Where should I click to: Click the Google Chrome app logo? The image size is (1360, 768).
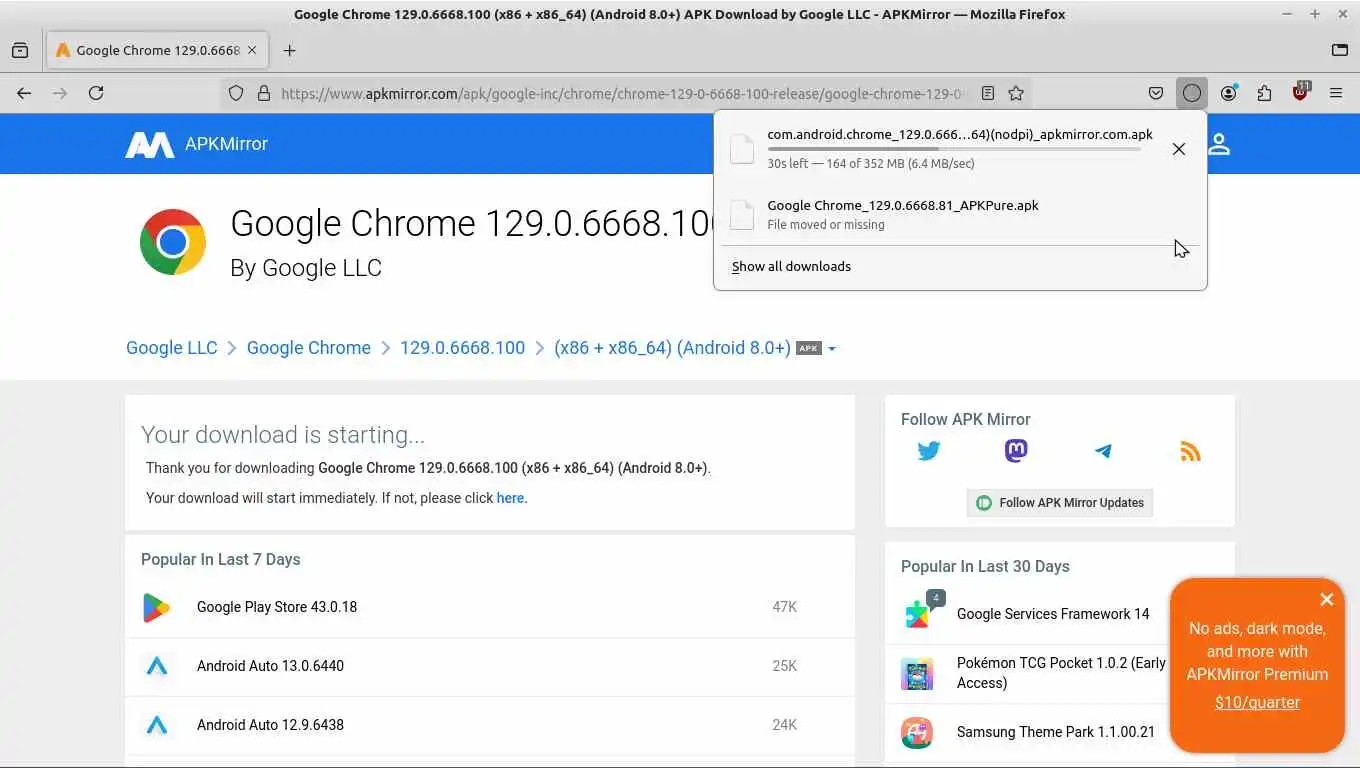pyautogui.click(x=173, y=242)
